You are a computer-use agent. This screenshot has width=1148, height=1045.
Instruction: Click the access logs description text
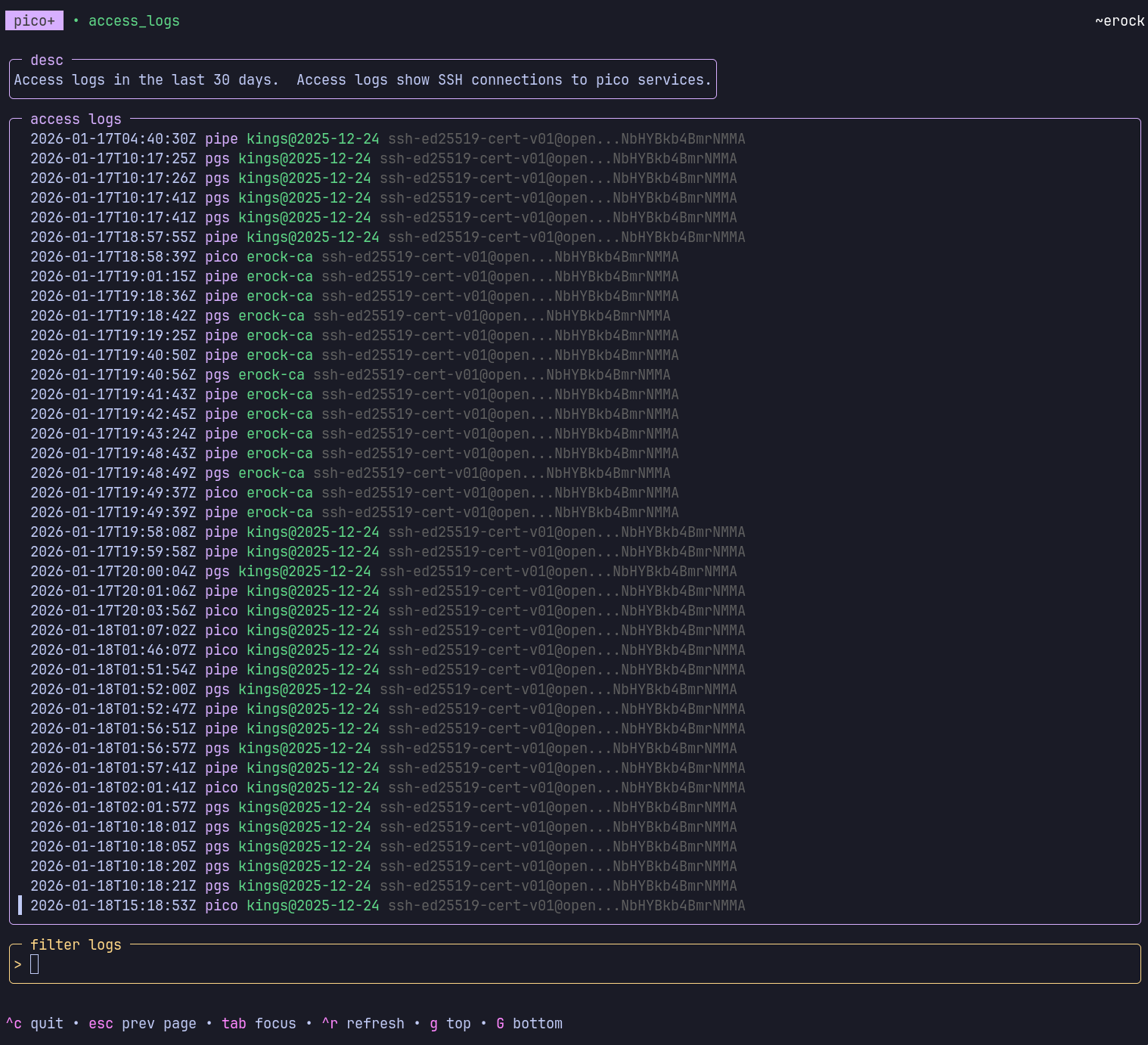pyautogui.click(x=362, y=80)
